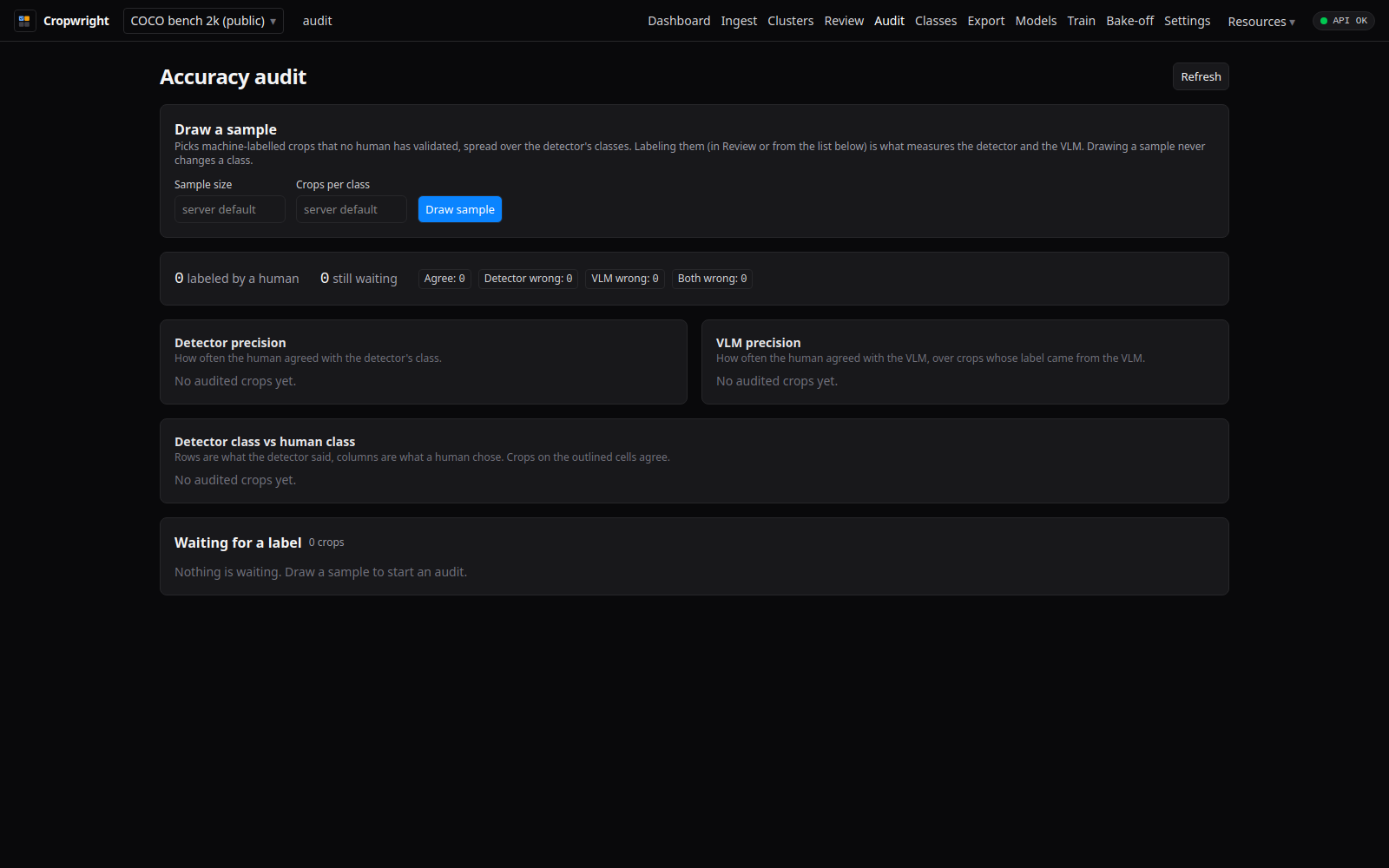Screen dimensions: 1389x868
Task: Click the Draw sample button
Action: tap(460, 209)
